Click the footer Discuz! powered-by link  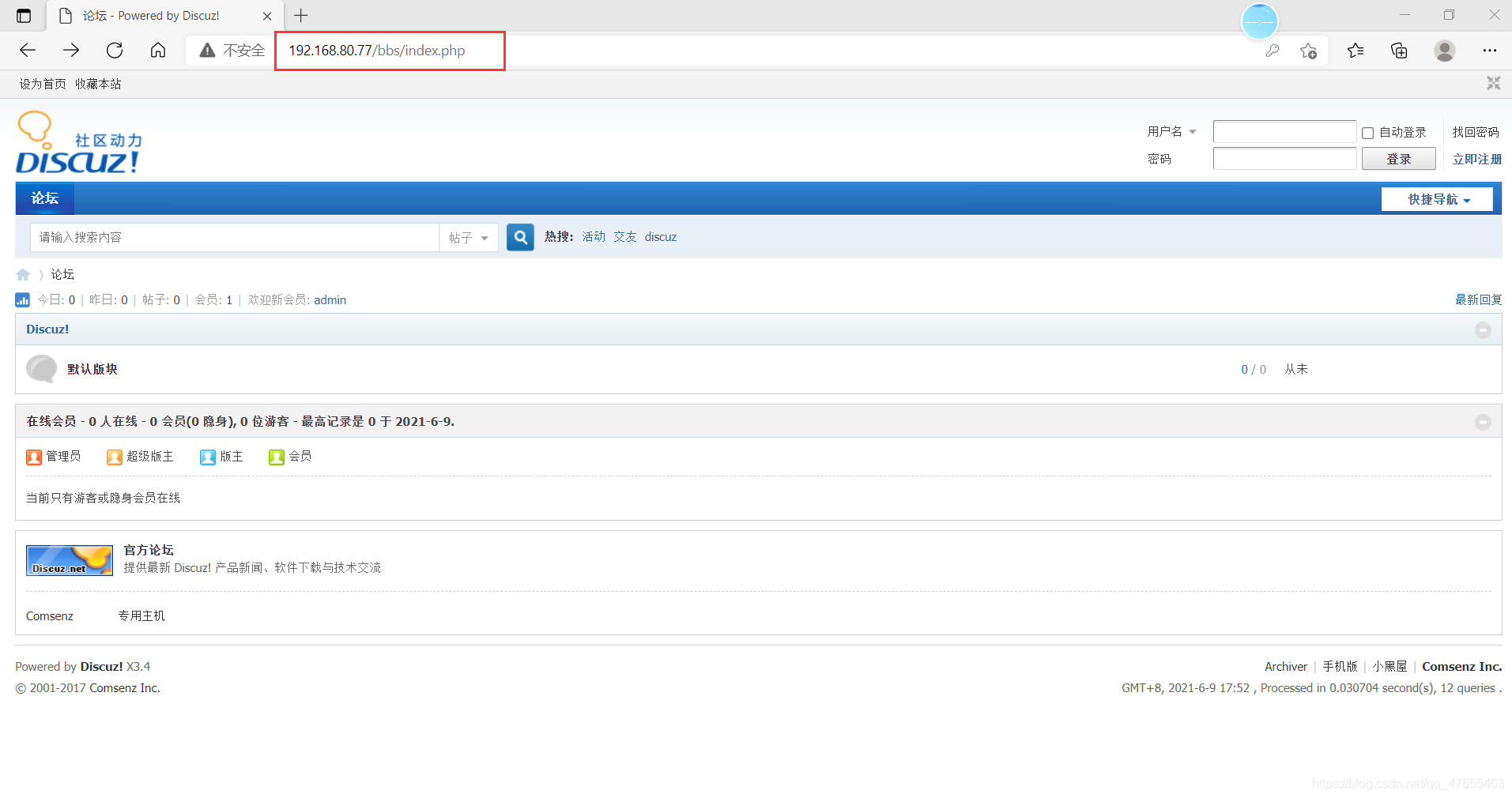click(101, 667)
